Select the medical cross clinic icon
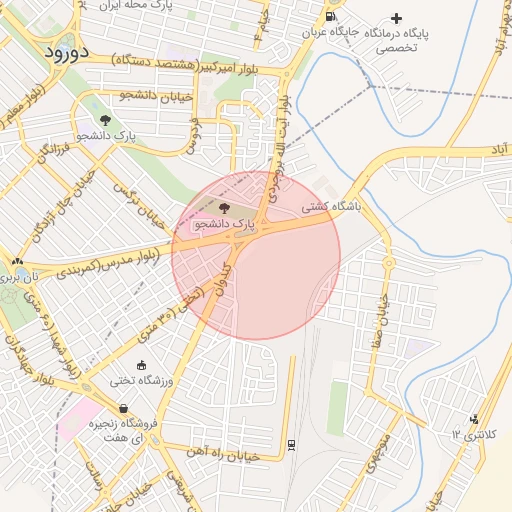The width and height of the screenshot is (512, 512). pos(396,19)
